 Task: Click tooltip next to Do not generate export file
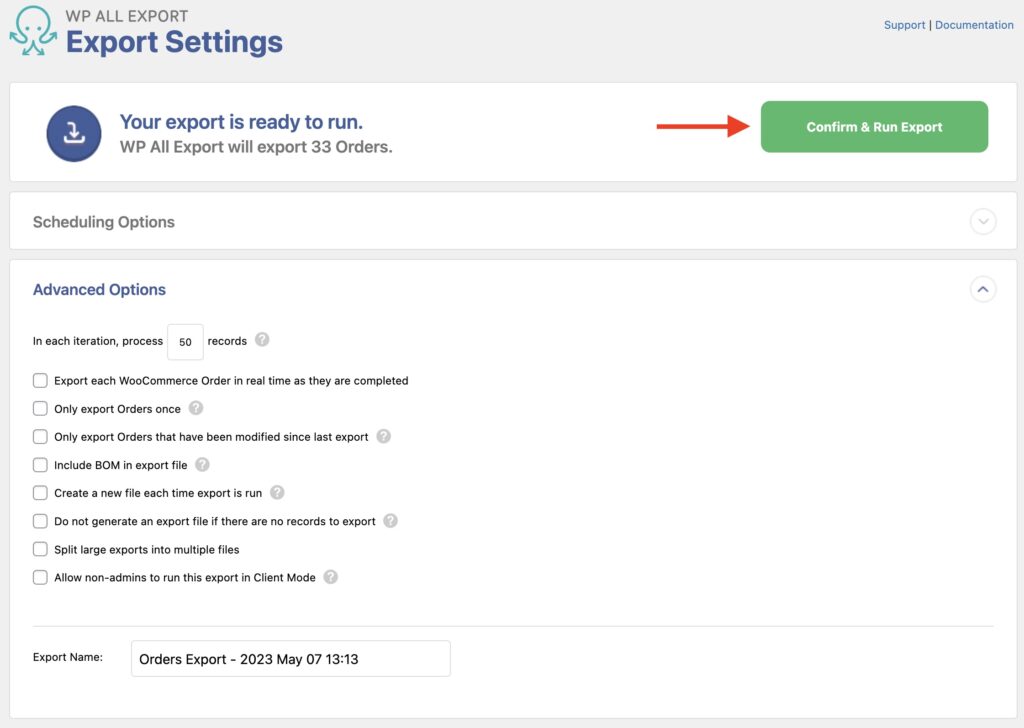(391, 521)
